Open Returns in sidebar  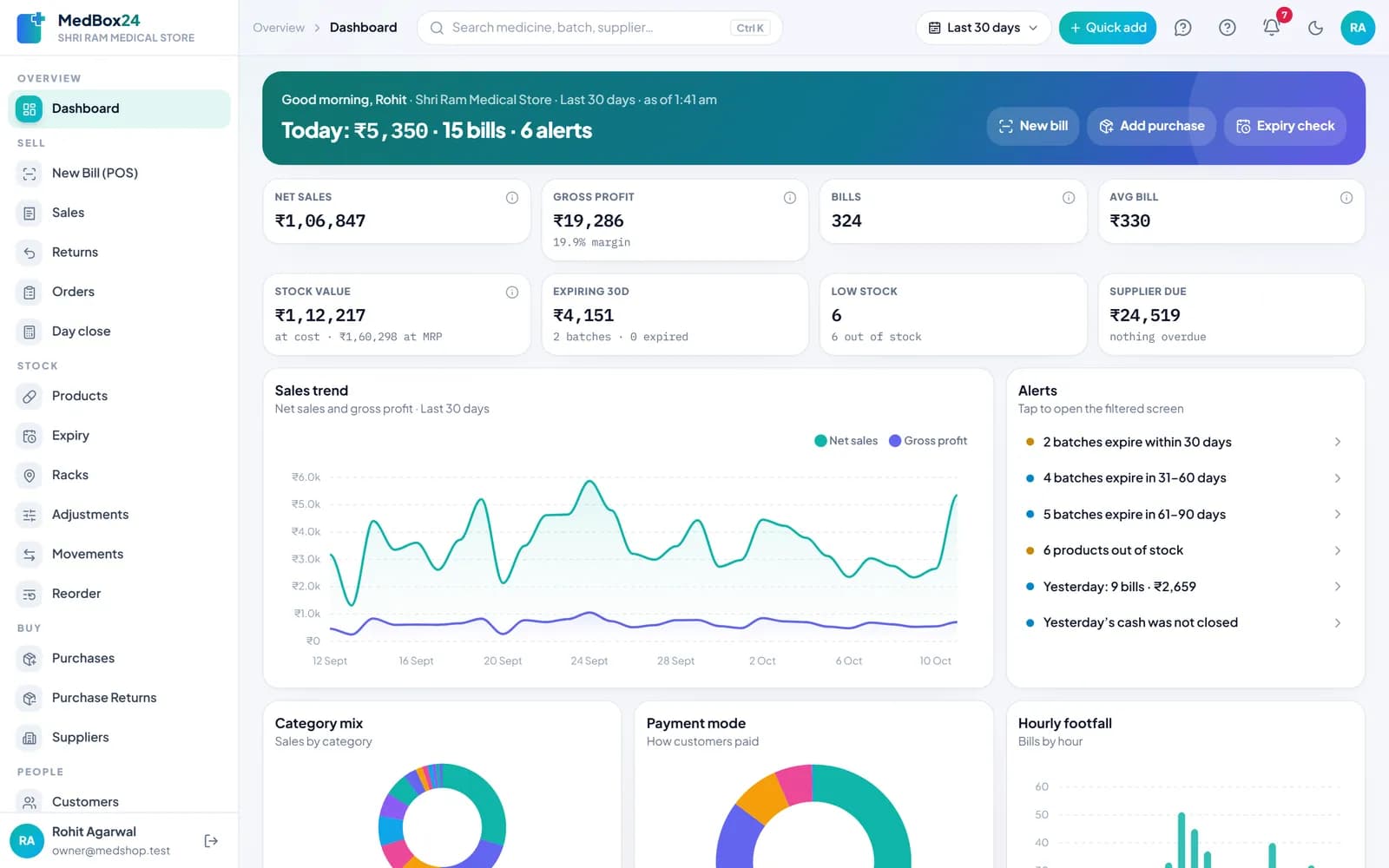[x=120, y=253]
